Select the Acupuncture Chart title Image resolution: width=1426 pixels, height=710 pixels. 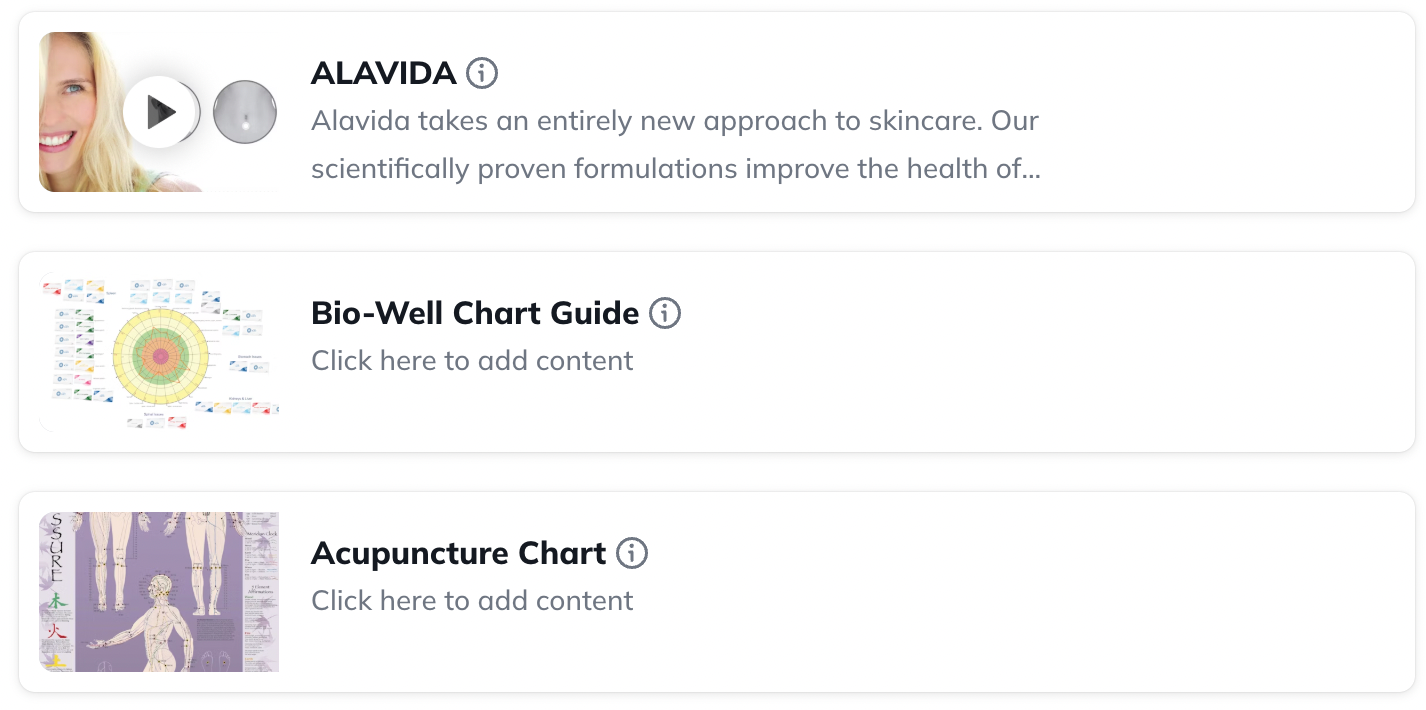coord(458,553)
